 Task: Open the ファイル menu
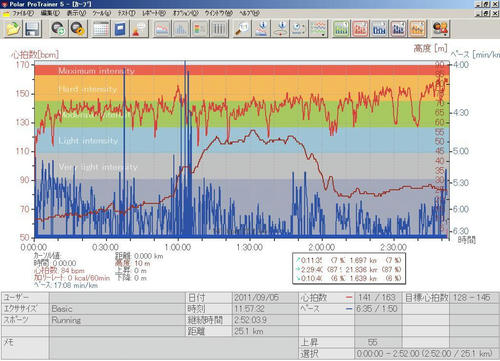click(x=22, y=13)
